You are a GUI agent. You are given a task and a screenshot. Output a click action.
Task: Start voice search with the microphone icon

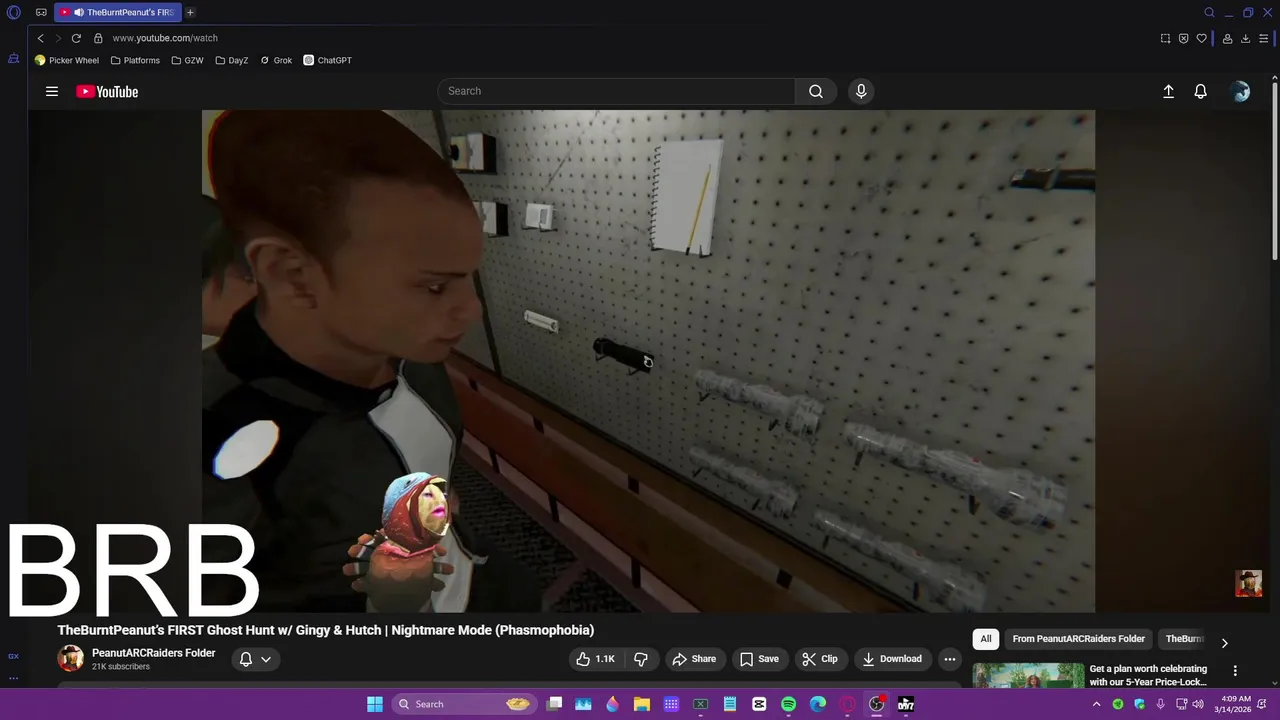point(861,91)
